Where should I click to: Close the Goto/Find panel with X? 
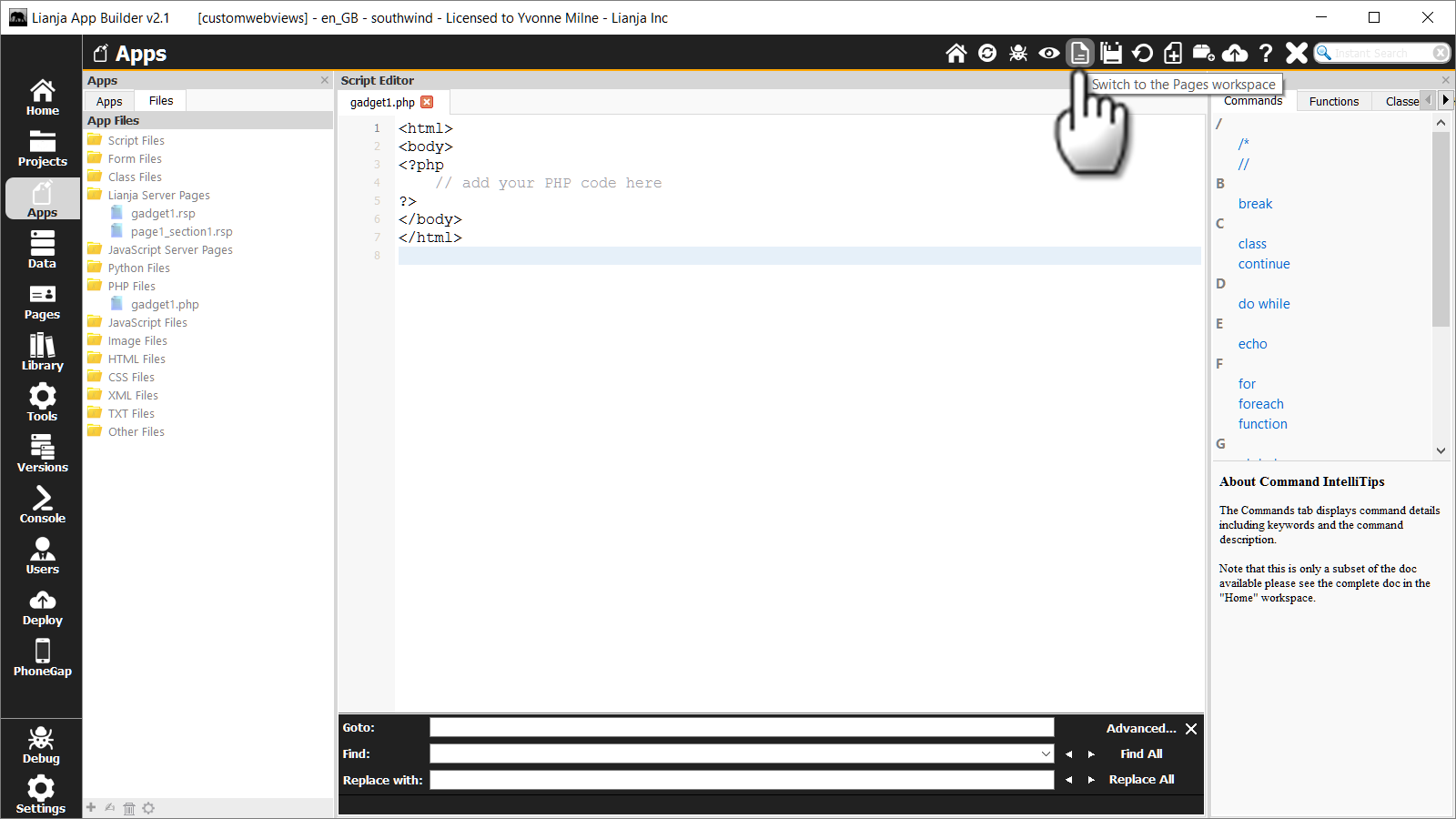pos(1191,729)
